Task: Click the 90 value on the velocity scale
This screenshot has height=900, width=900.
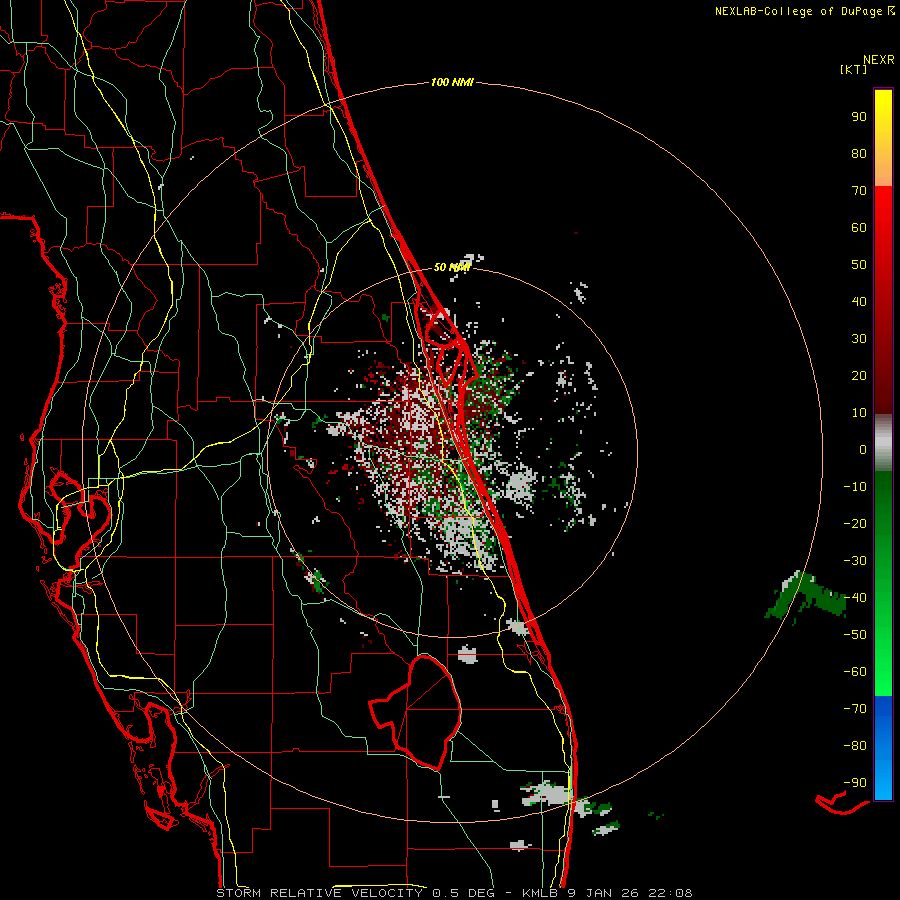Action: coord(859,117)
